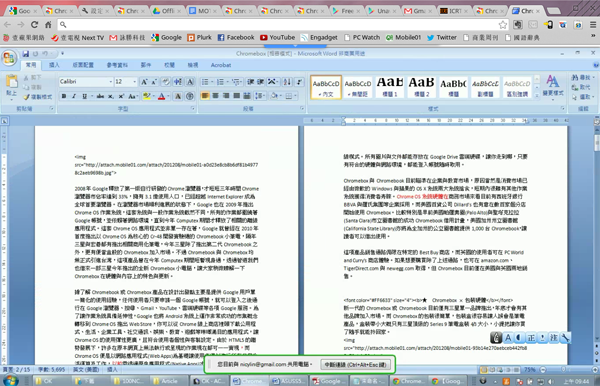Decrease the paragraph indent
The width and height of the screenshot is (600, 386).
click(250, 81)
